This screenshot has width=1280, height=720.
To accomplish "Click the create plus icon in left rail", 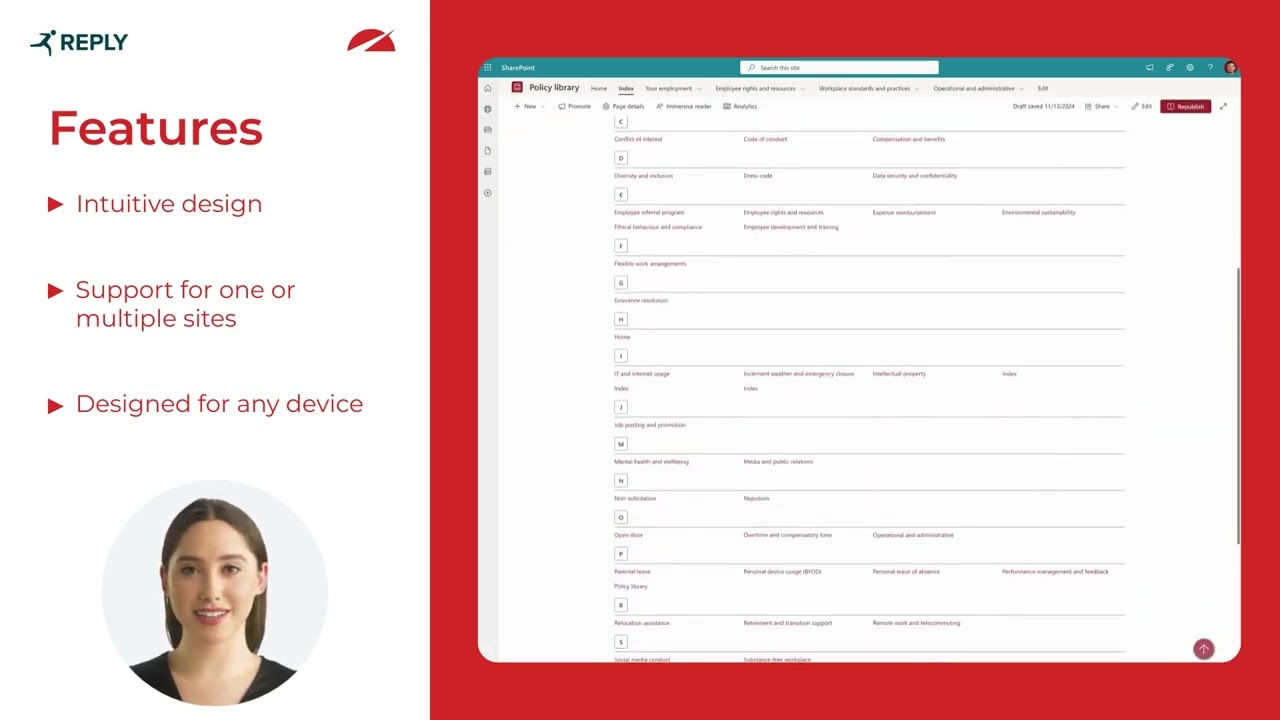I will click(x=488, y=193).
